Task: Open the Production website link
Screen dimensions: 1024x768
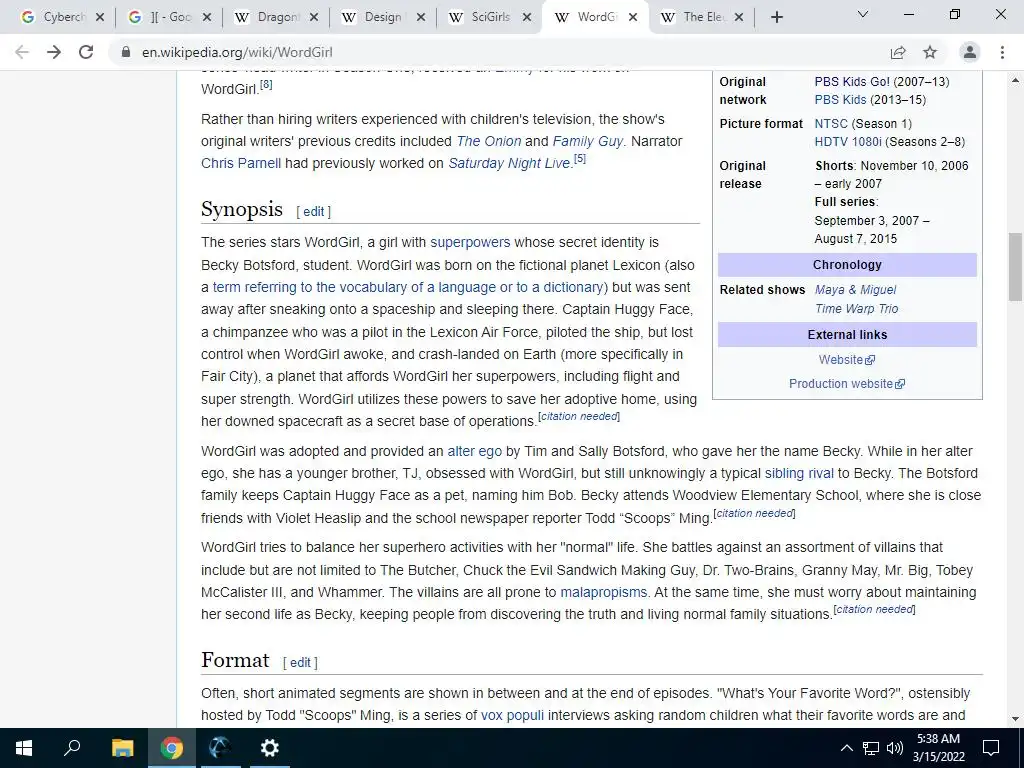Action: click(846, 384)
